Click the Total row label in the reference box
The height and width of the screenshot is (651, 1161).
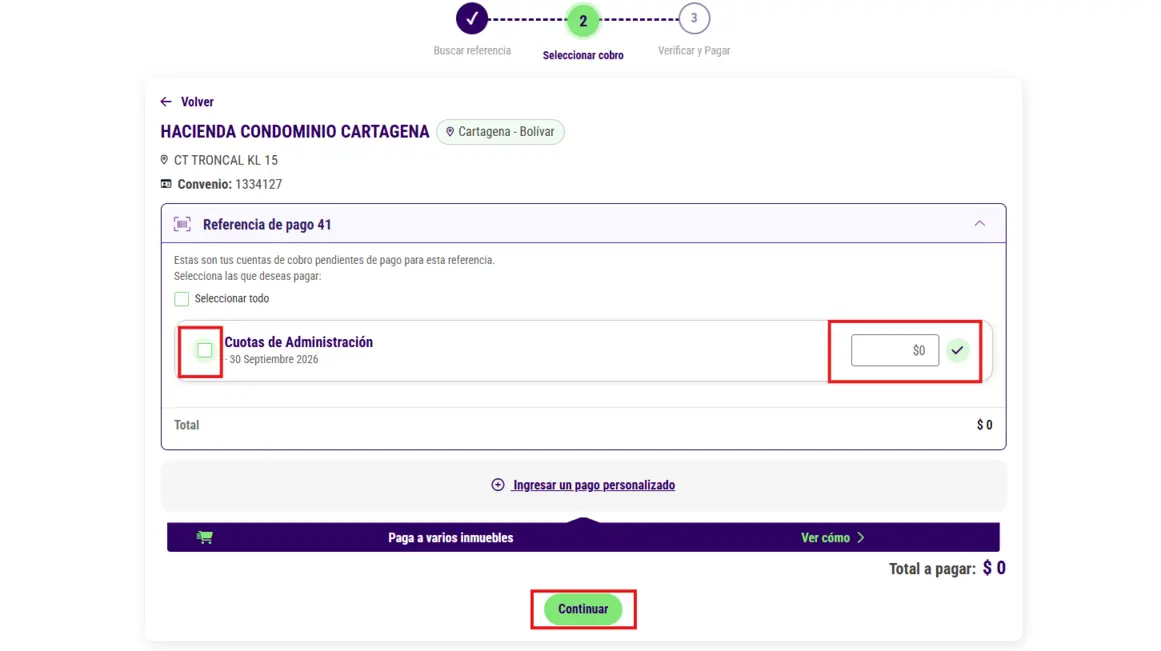click(187, 425)
